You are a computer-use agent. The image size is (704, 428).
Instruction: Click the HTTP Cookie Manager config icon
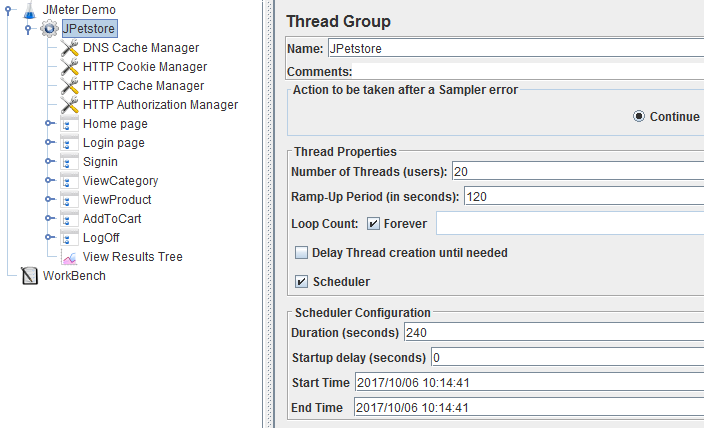point(70,67)
